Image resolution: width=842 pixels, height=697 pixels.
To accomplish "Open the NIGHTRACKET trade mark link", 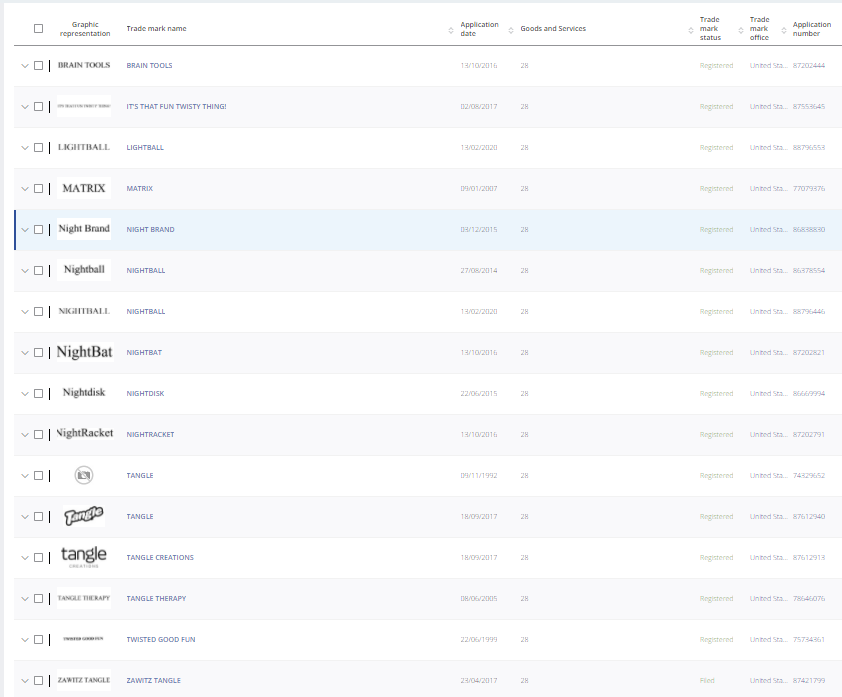I will click(x=150, y=434).
